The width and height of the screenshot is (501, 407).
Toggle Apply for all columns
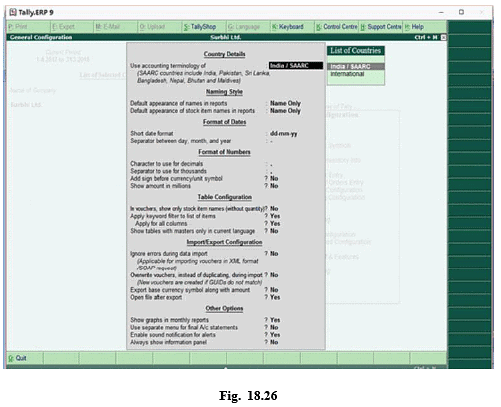pyautogui.click(x=275, y=224)
